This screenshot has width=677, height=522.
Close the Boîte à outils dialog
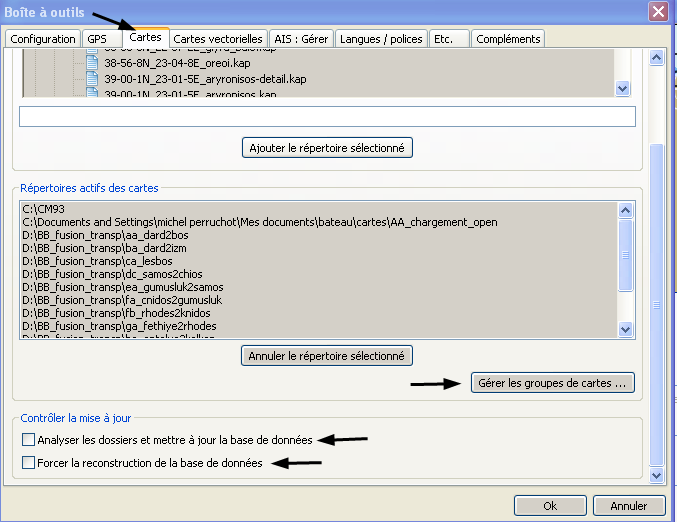(657, 12)
